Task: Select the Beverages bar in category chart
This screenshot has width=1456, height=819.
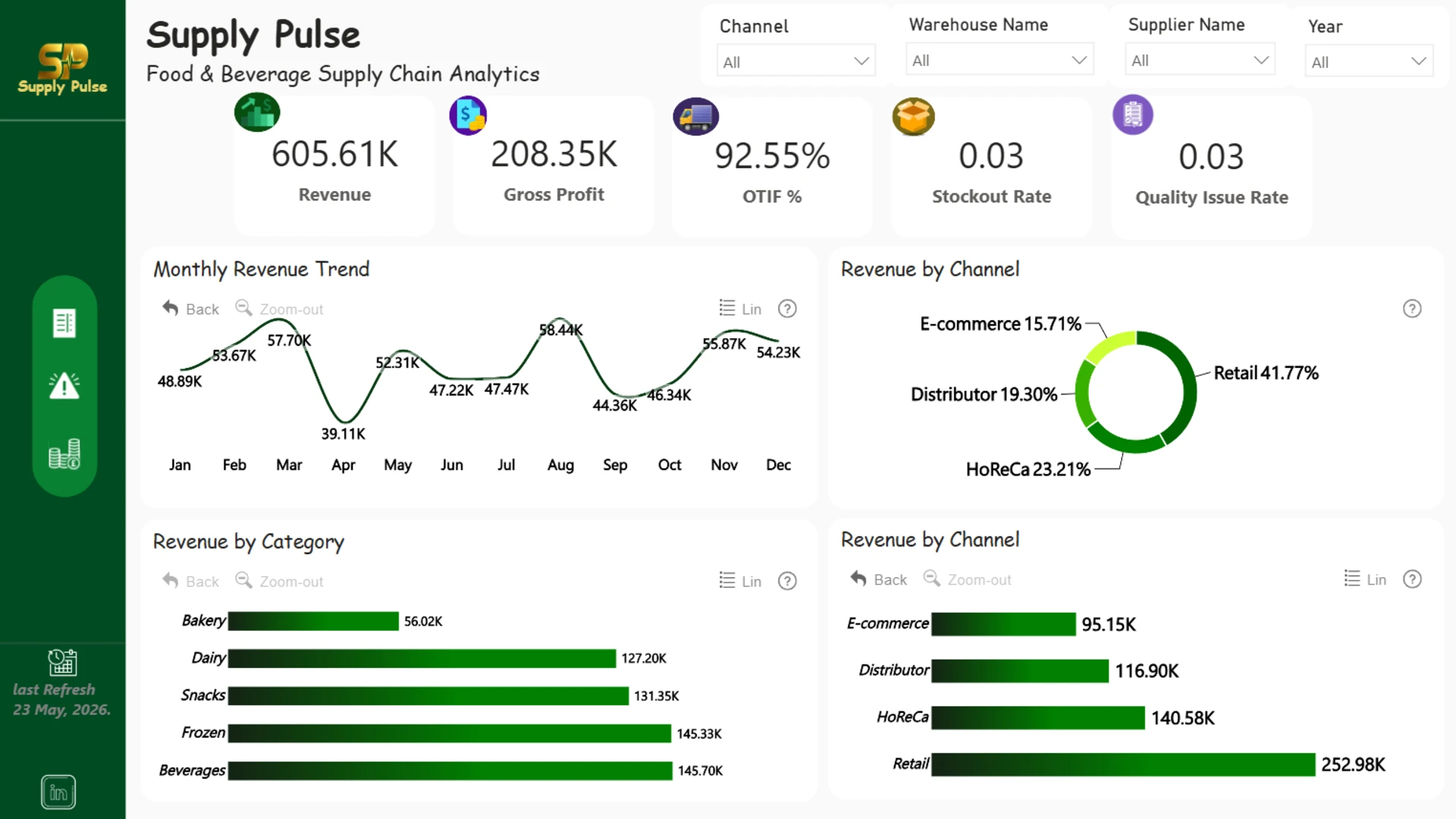Action: tap(450, 770)
